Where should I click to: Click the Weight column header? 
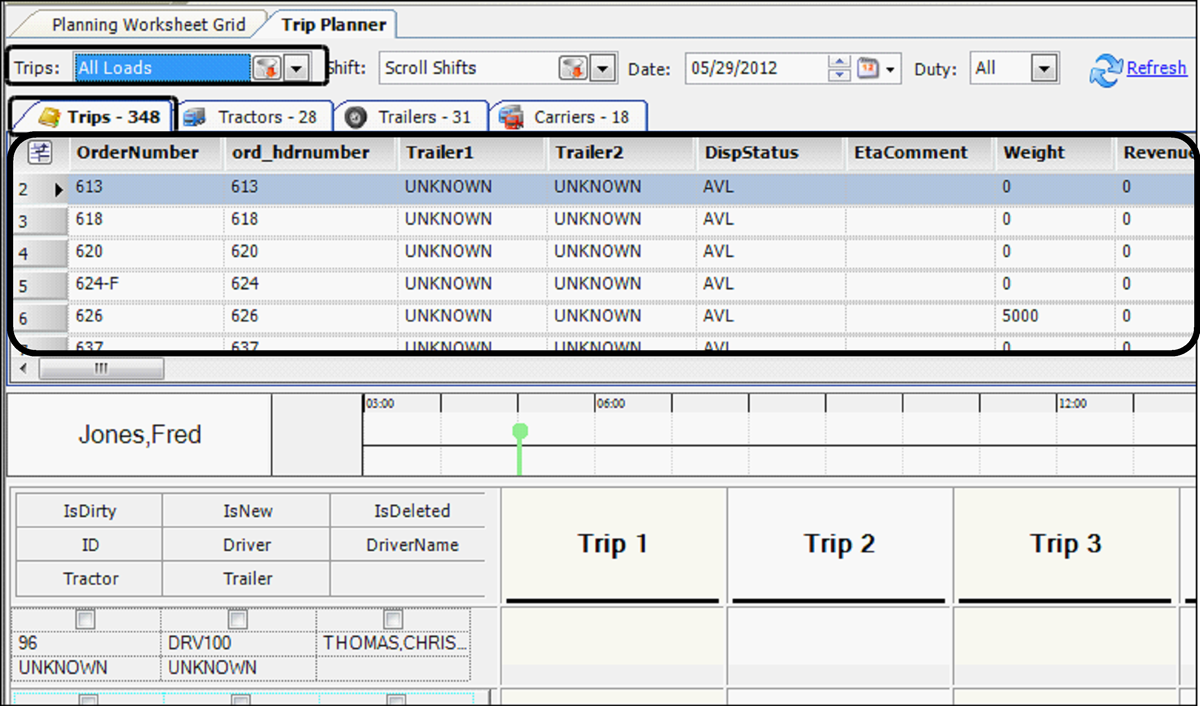[1054, 153]
